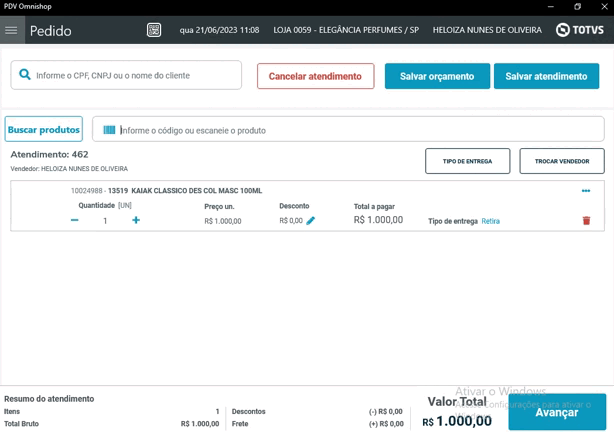Open the hamburger menu
The image size is (614, 438).
click(x=11, y=30)
